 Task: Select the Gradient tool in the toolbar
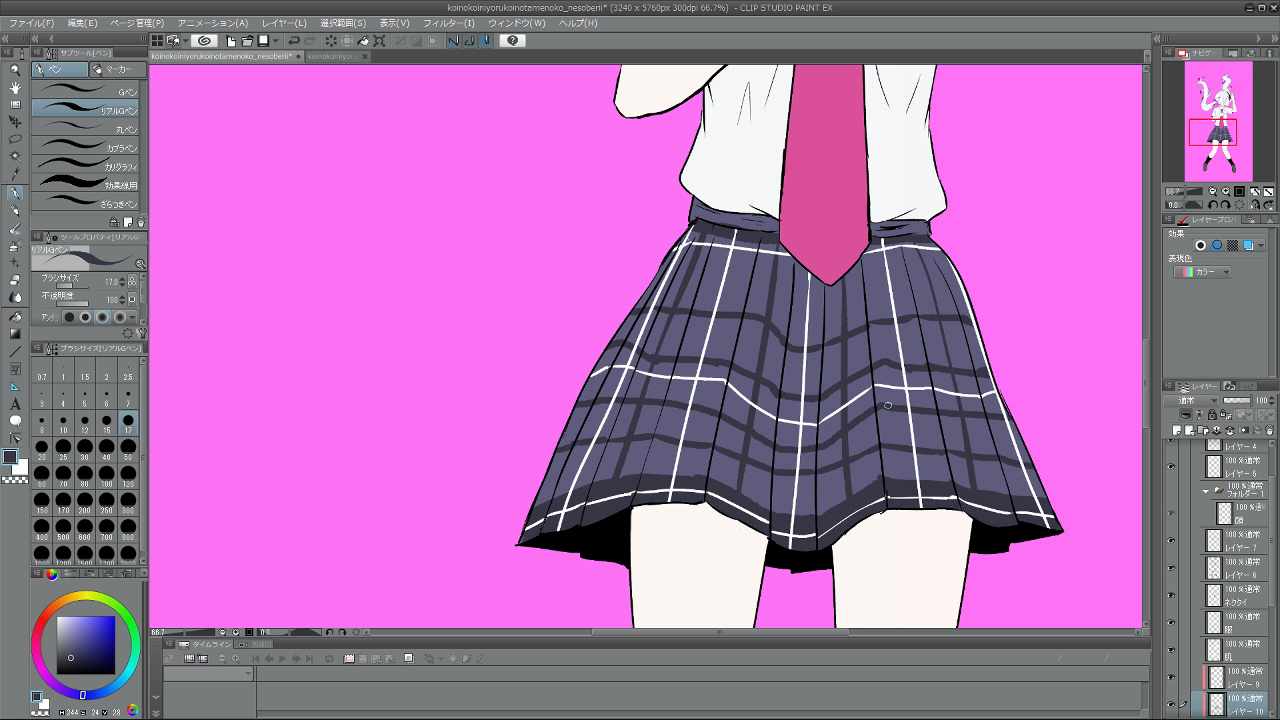(x=13, y=333)
